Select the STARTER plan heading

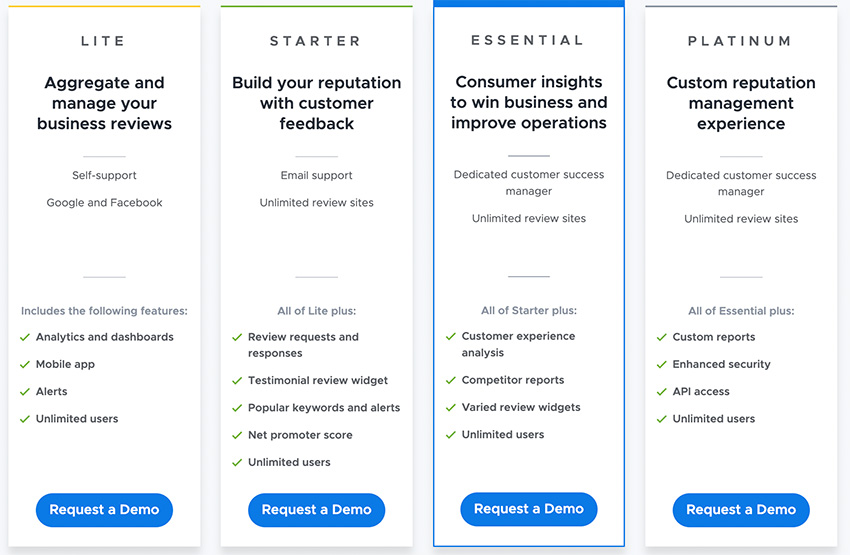tap(315, 41)
